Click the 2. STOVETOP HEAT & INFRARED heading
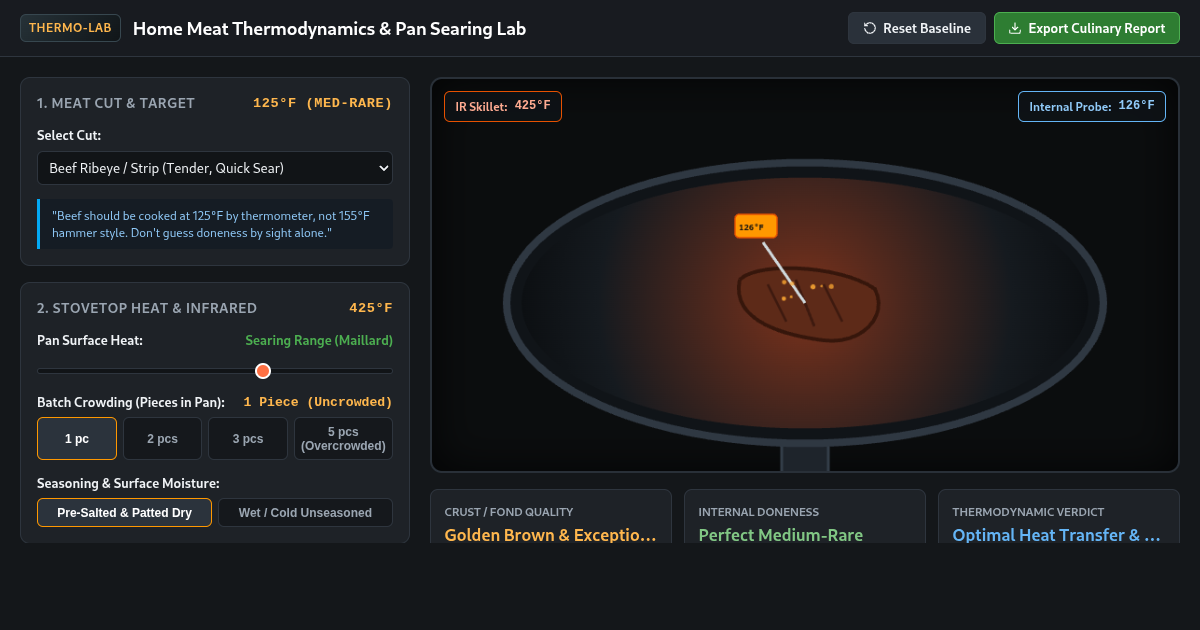 (x=147, y=308)
